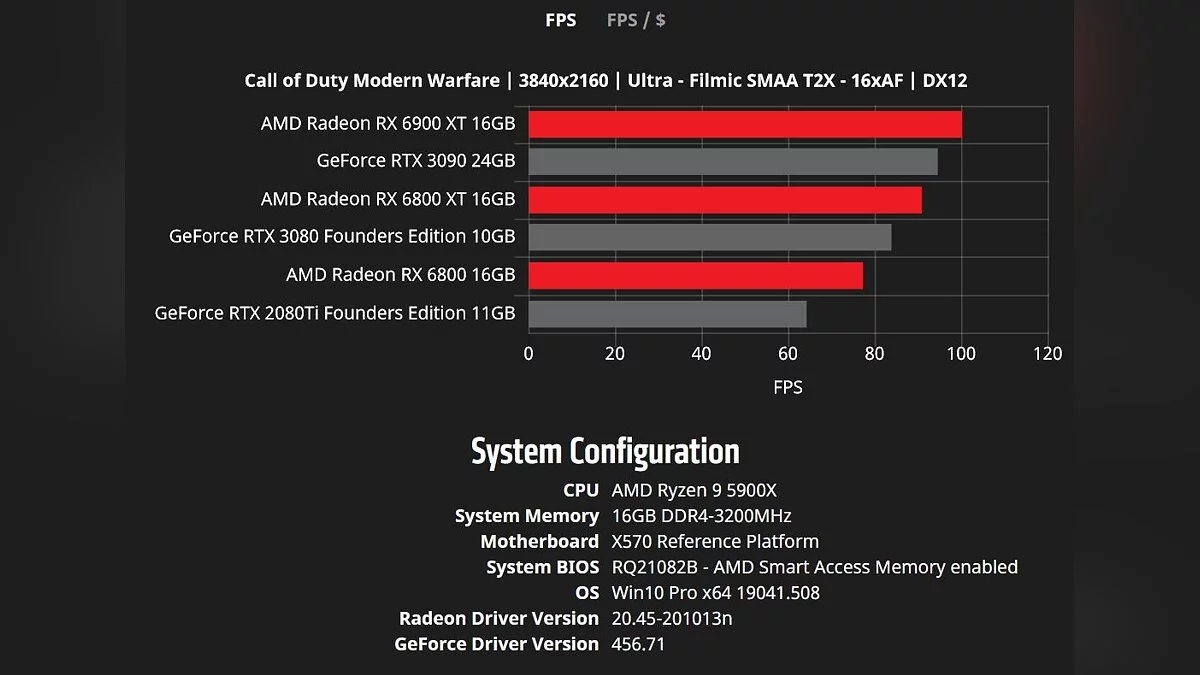Click the X570 Reference Platform text
1200x675 pixels.
pyautogui.click(x=715, y=541)
